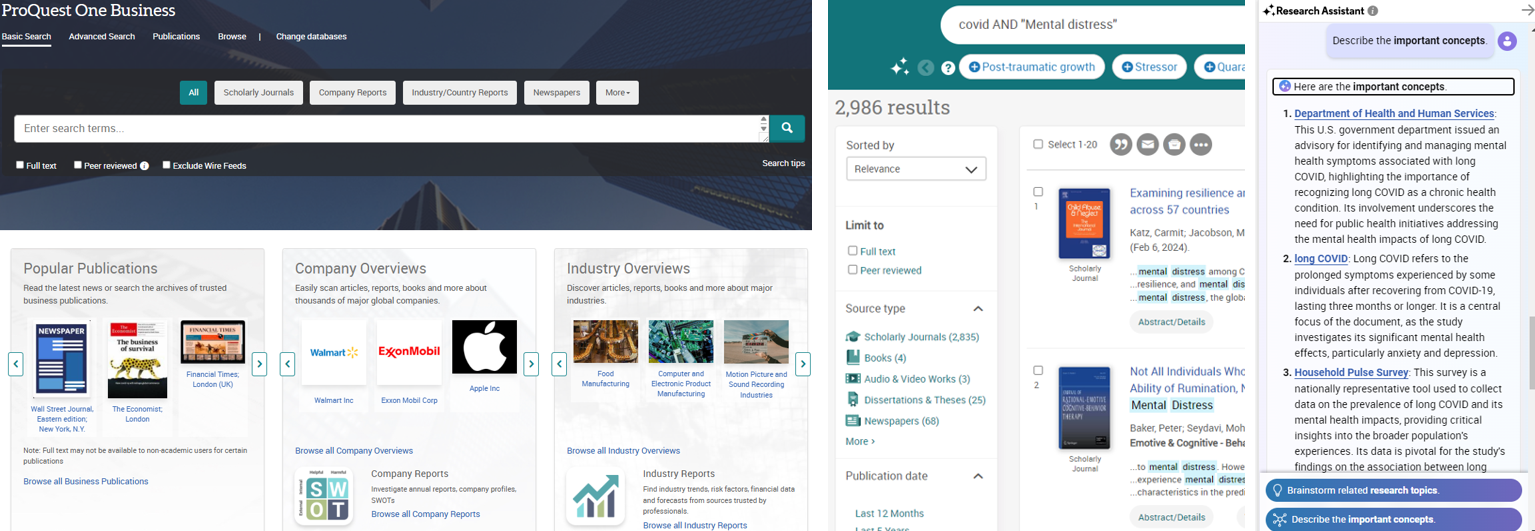The image size is (1535, 531).
Task: Click Brainstorm related research topics button
Action: (1393, 490)
